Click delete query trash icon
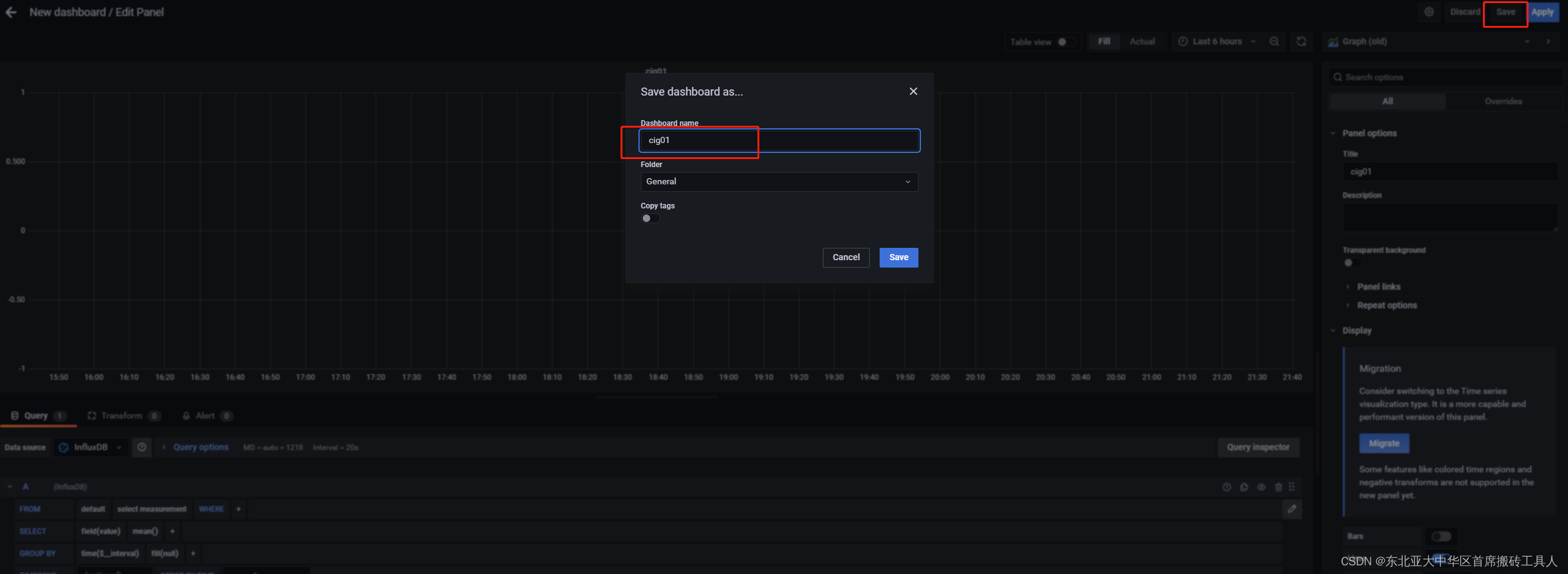Image resolution: width=1568 pixels, height=574 pixels. (1278, 487)
